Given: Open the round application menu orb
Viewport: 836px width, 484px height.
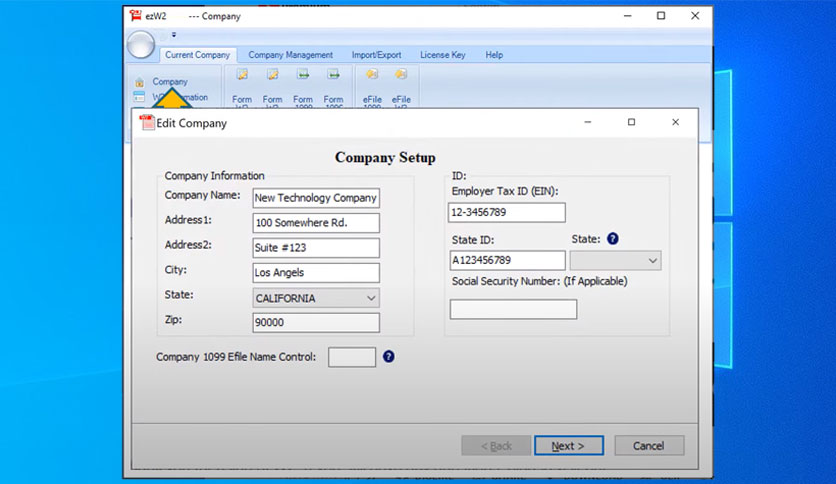Looking at the screenshot, I should click(x=141, y=44).
